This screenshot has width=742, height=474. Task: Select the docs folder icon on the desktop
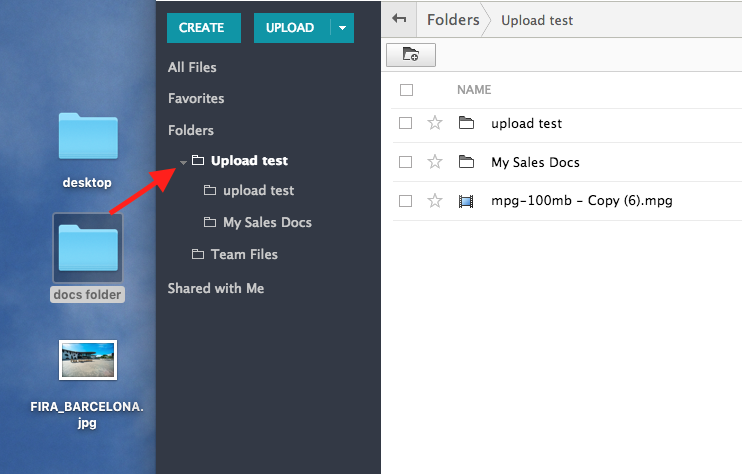88,248
